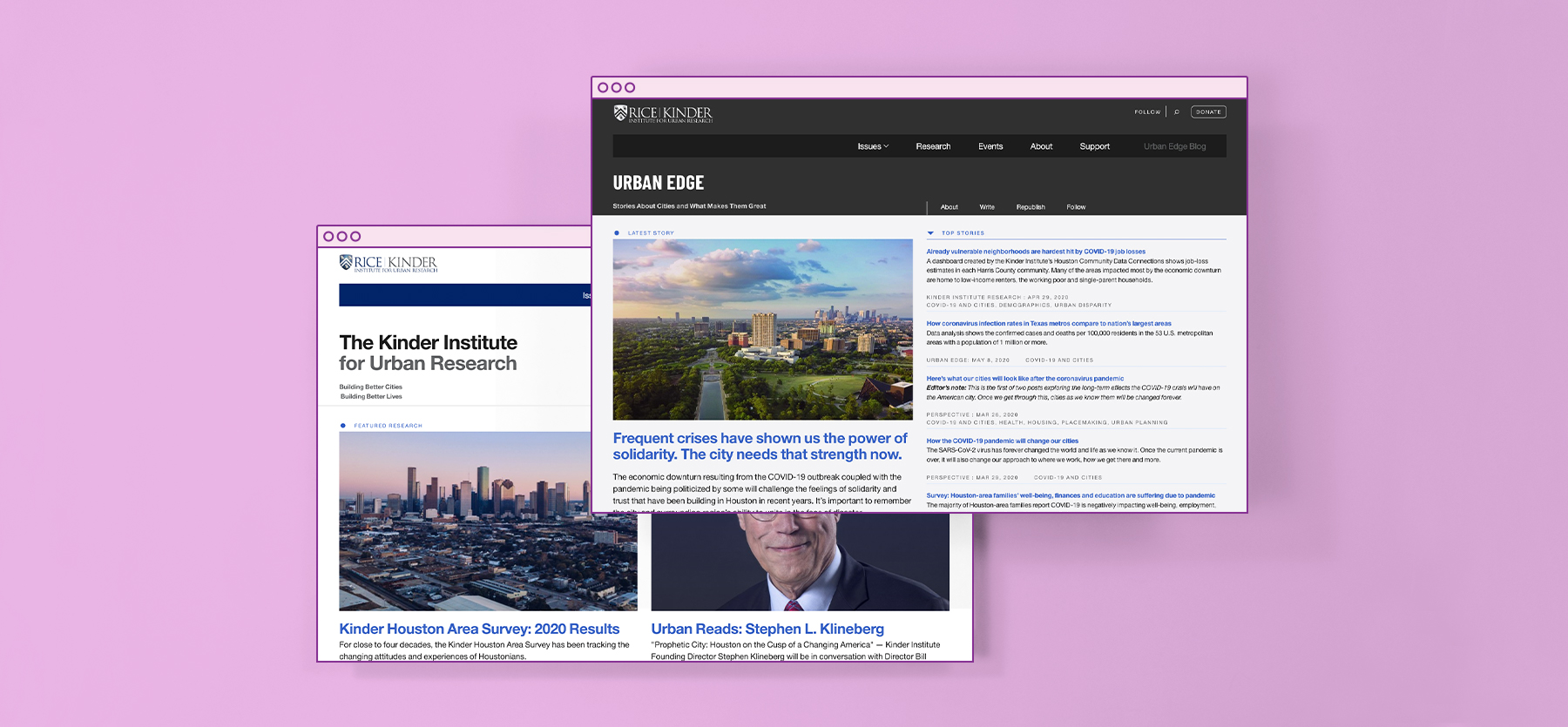Image resolution: width=1568 pixels, height=727 pixels.
Task: Click the Rice Kinder logo on Urban Edge page
Action: [663, 114]
